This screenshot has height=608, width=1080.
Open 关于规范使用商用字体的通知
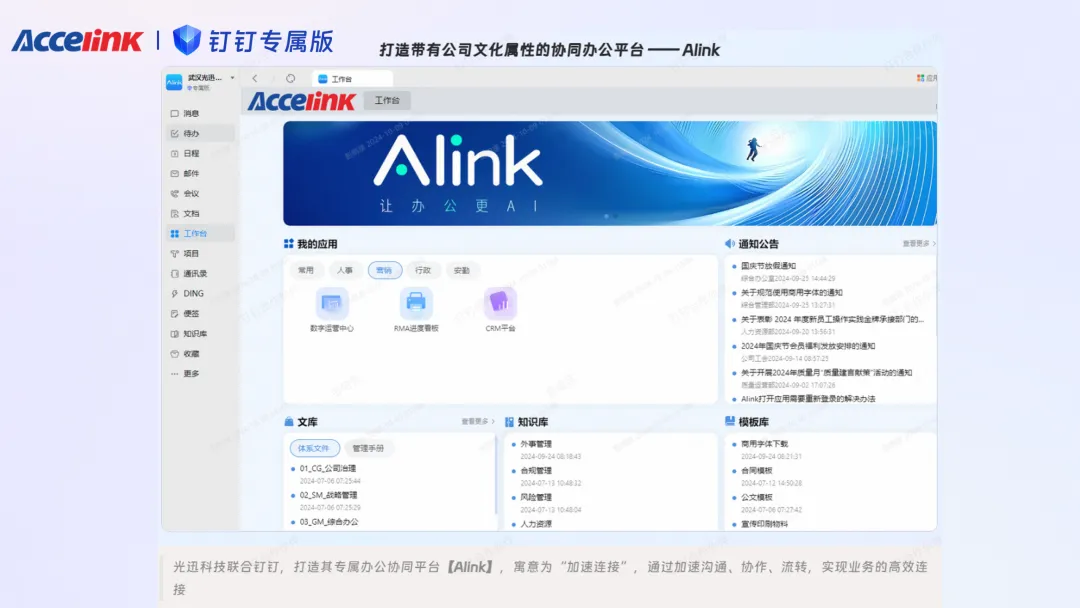click(x=791, y=293)
